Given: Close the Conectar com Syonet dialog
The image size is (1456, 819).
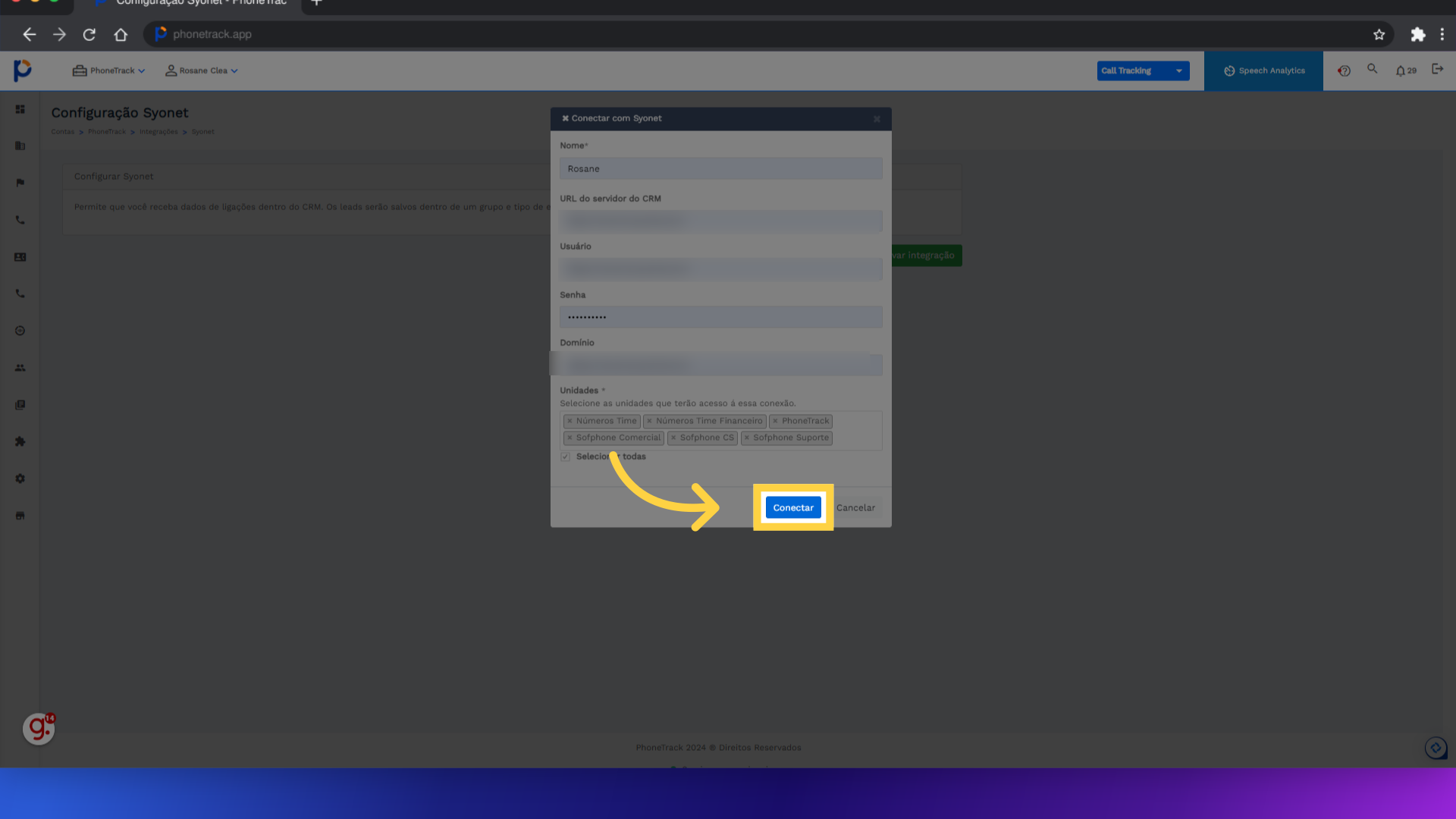Looking at the screenshot, I should [x=877, y=119].
